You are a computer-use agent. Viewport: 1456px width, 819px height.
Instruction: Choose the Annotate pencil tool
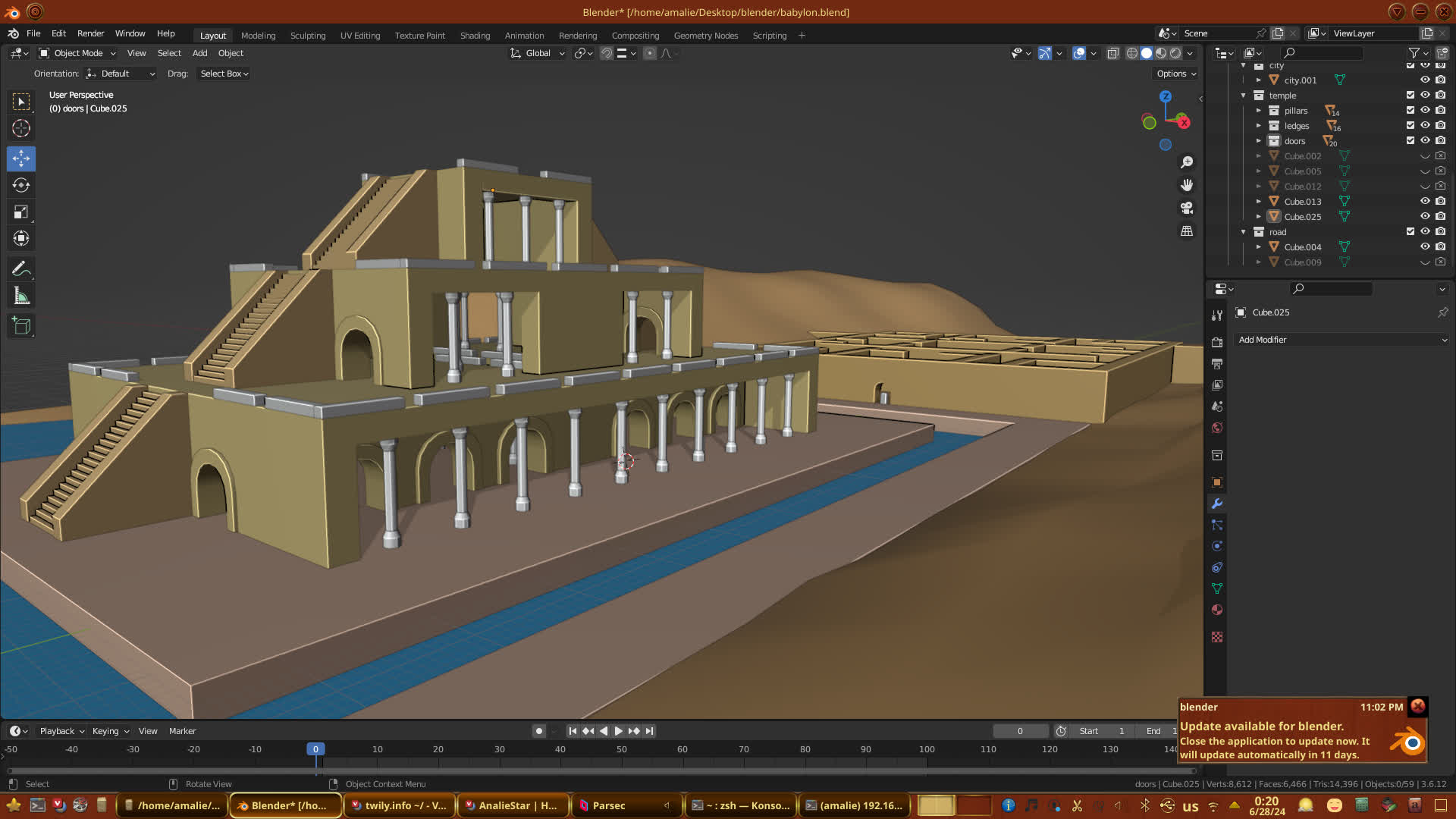pyautogui.click(x=21, y=269)
